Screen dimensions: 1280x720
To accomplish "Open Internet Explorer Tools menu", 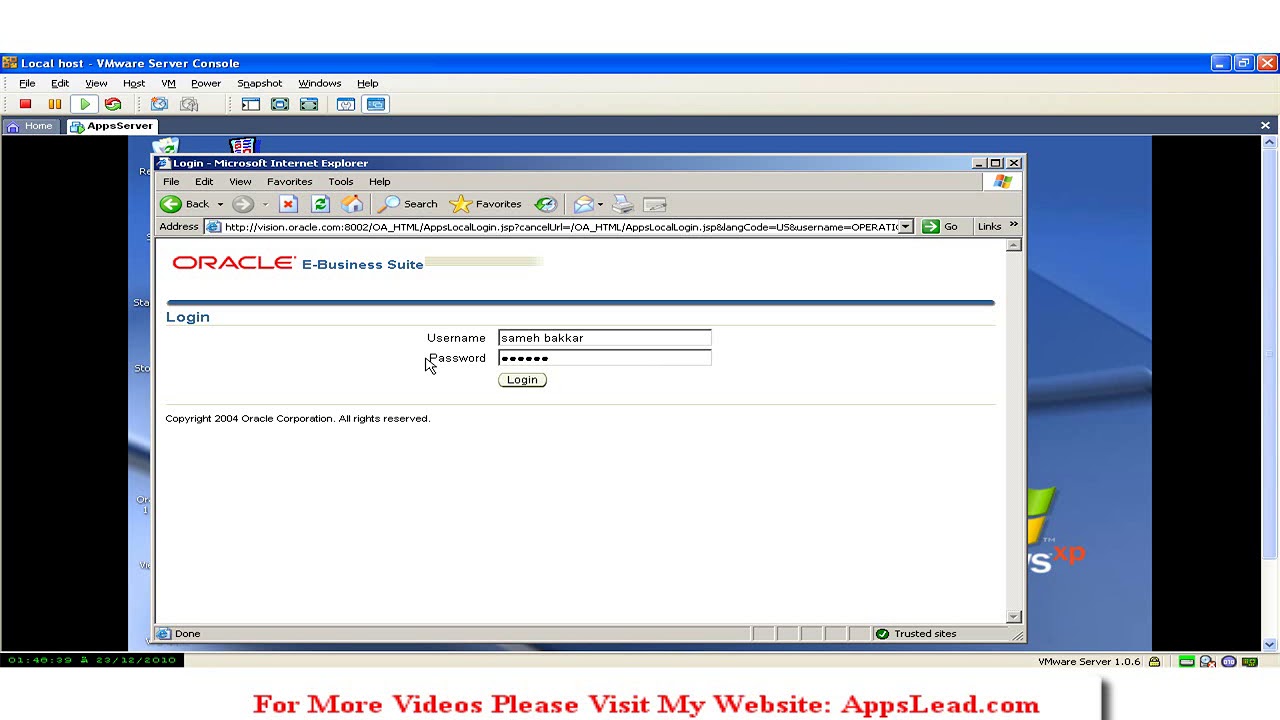I will [x=340, y=182].
